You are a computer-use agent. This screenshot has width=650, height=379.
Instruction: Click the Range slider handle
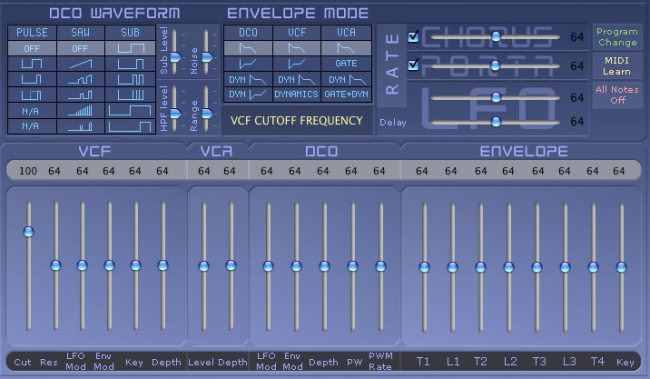click(x=207, y=113)
